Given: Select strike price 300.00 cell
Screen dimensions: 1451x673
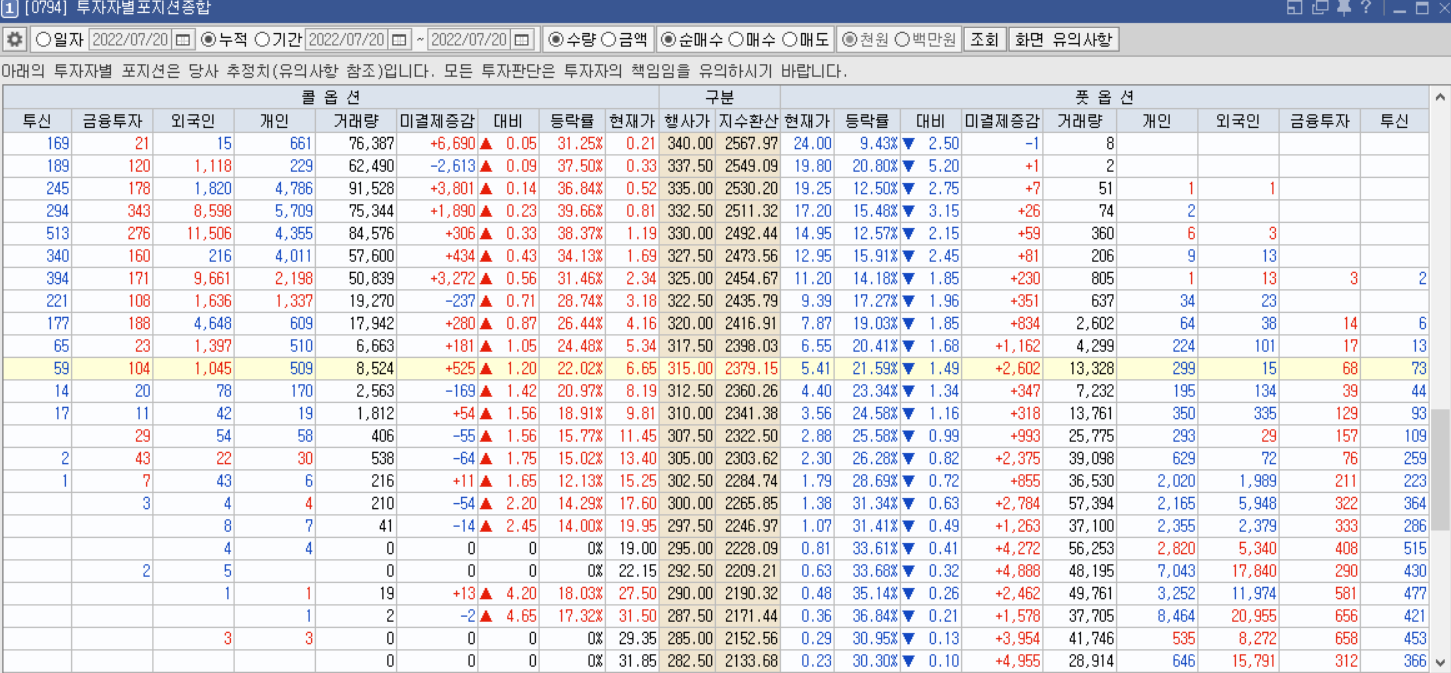Looking at the screenshot, I should click(686, 503).
